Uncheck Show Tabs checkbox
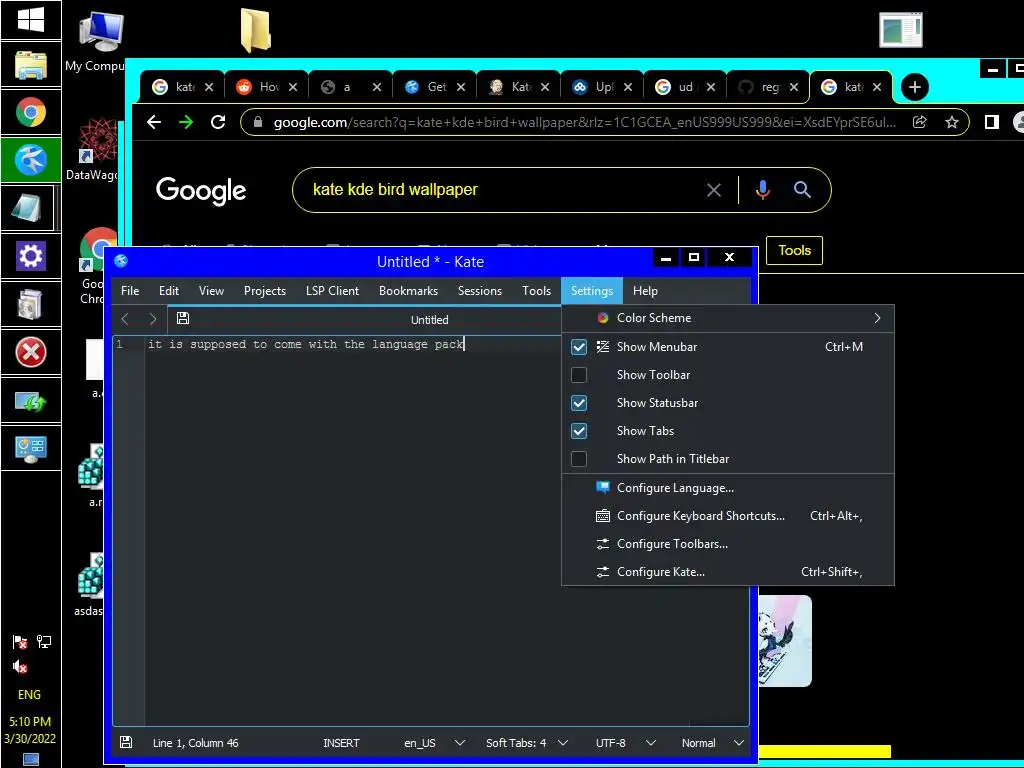Screen dimensions: 1024x768 (x=579, y=431)
